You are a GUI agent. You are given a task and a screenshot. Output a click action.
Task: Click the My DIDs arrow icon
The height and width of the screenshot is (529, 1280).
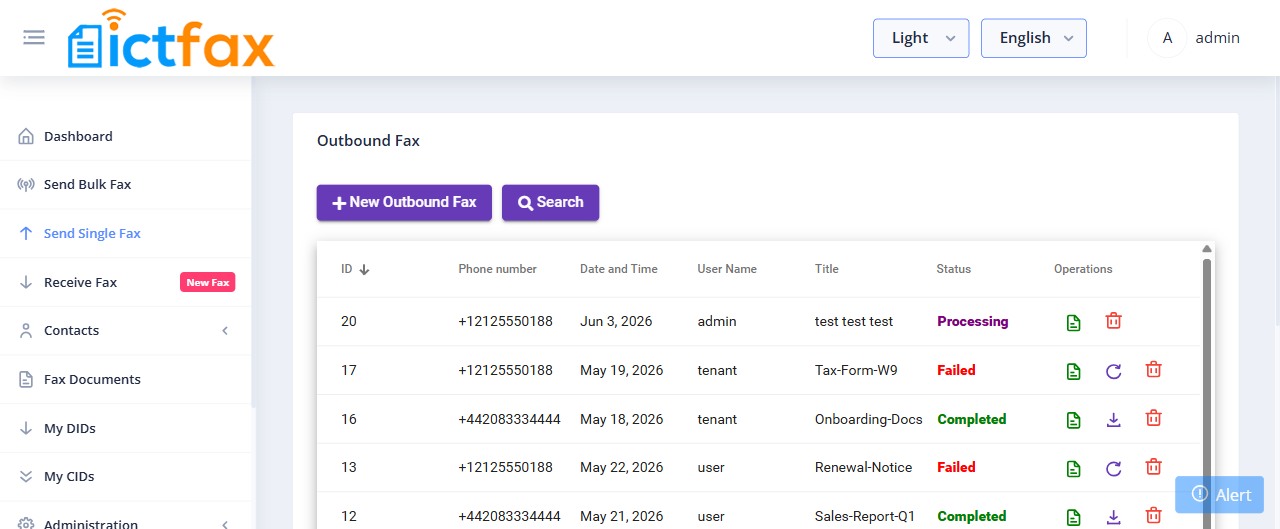point(26,428)
